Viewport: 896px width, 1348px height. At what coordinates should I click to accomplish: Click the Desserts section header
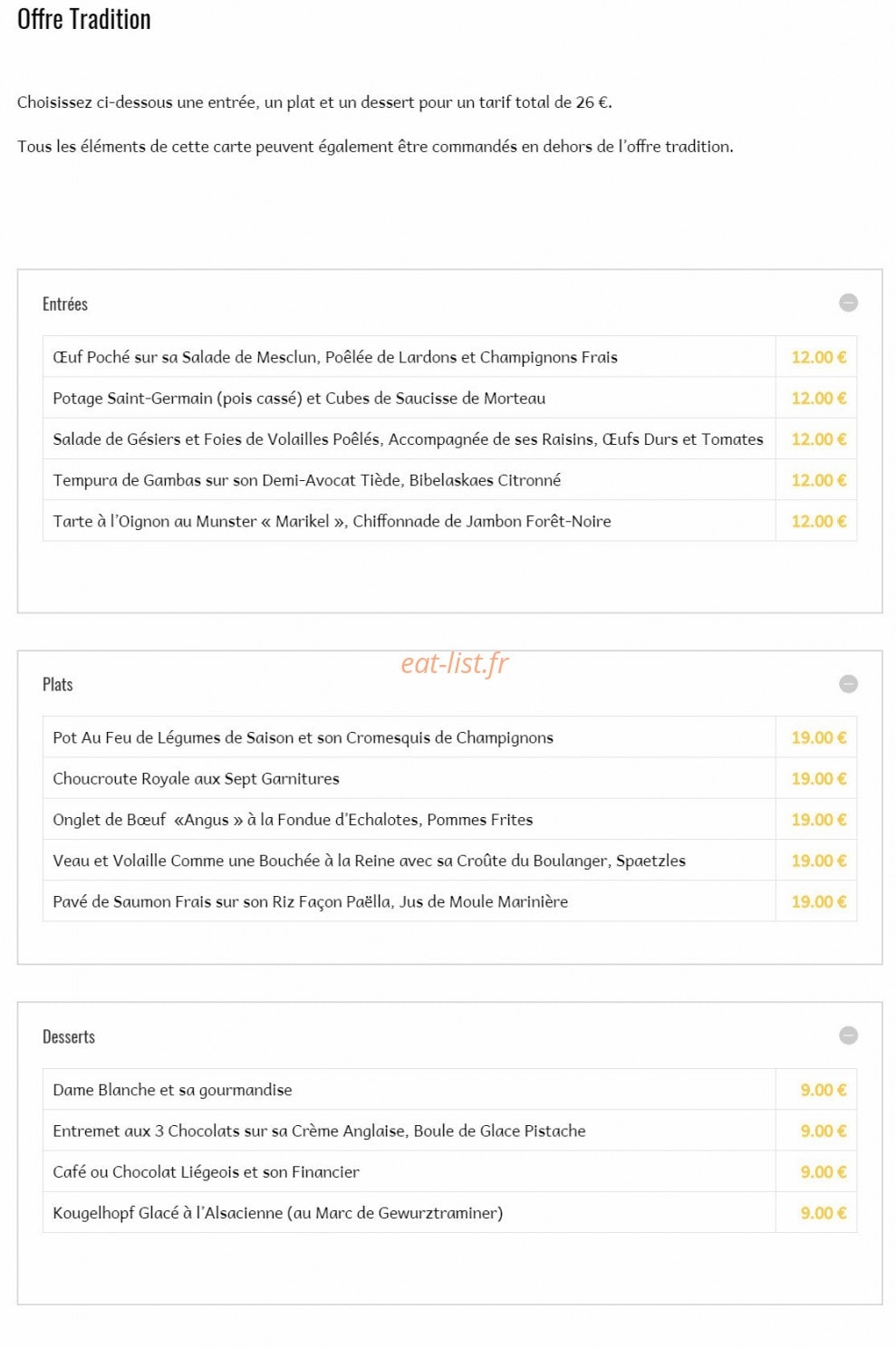pyautogui.click(x=69, y=1036)
